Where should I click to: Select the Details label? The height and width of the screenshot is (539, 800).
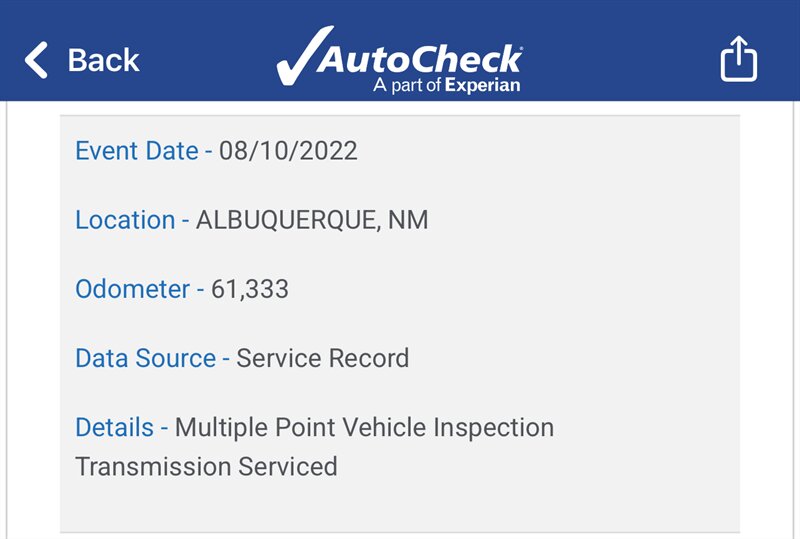114,427
